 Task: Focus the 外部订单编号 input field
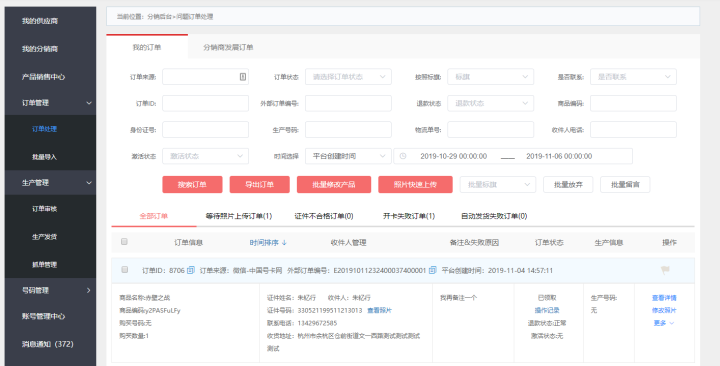[348, 103]
